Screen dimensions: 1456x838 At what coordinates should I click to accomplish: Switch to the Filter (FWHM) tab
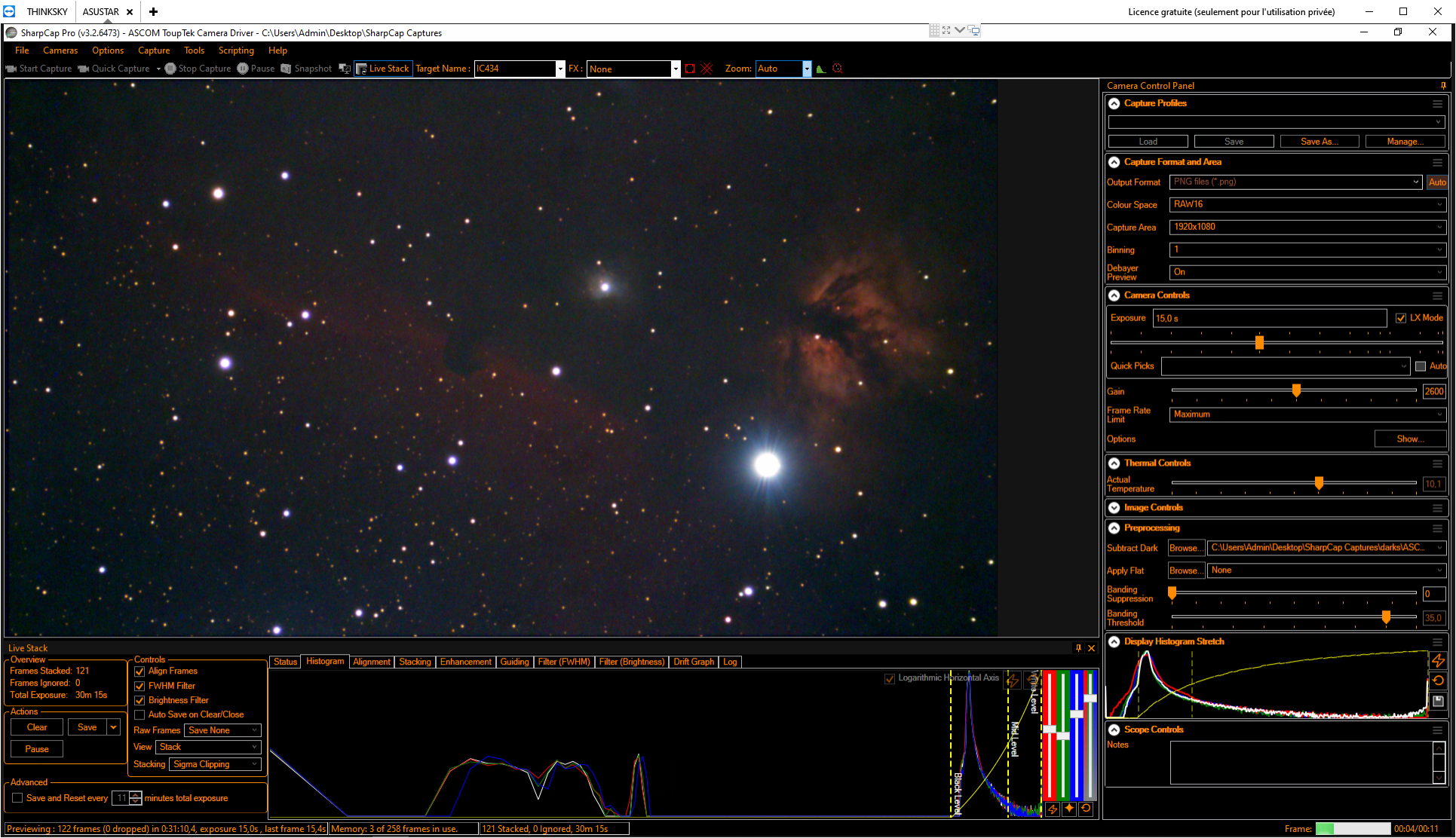pyautogui.click(x=564, y=662)
